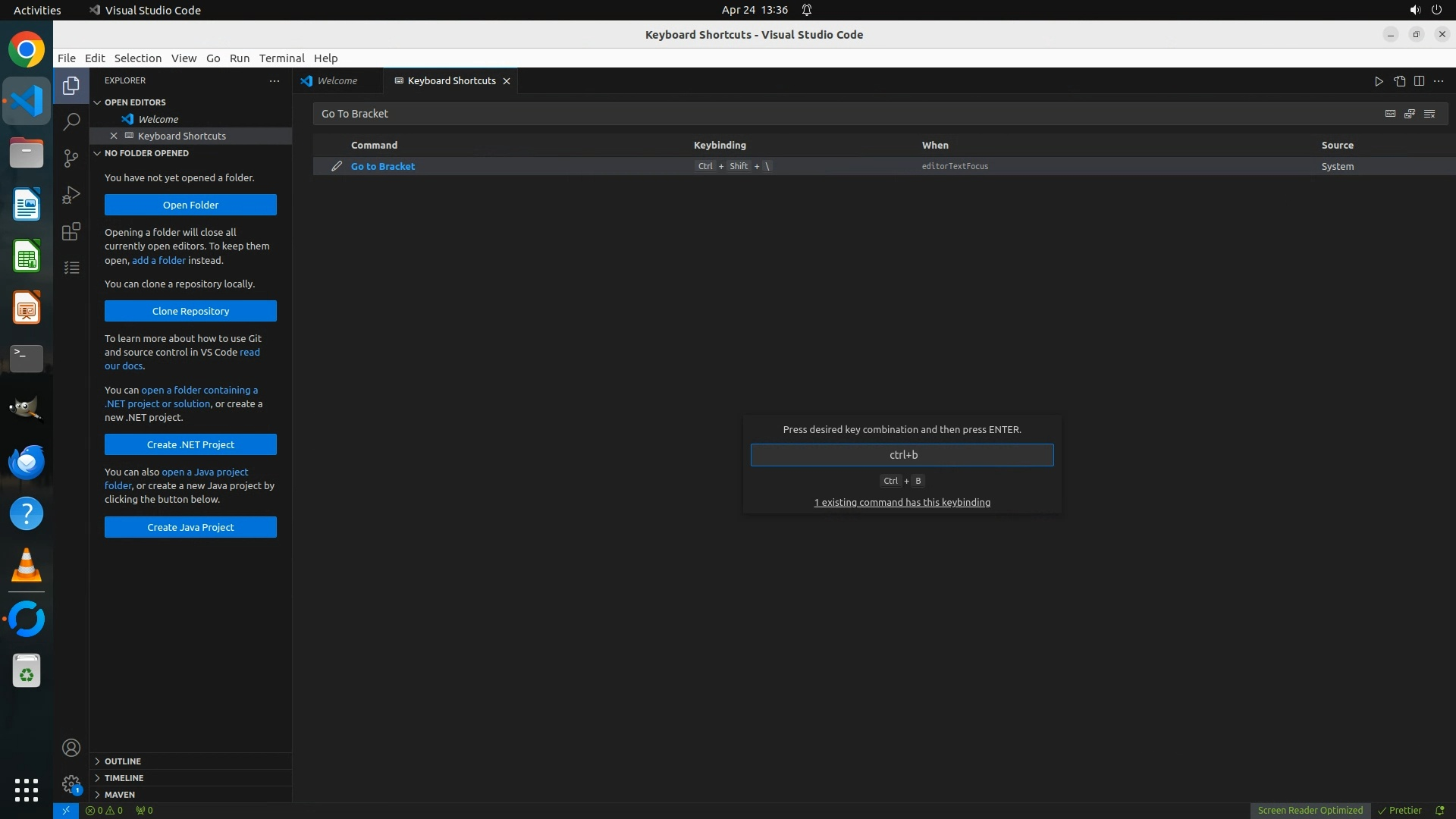This screenshot has height=819, width=1456.
Task: Open the Source Control view
Action: 71,158
